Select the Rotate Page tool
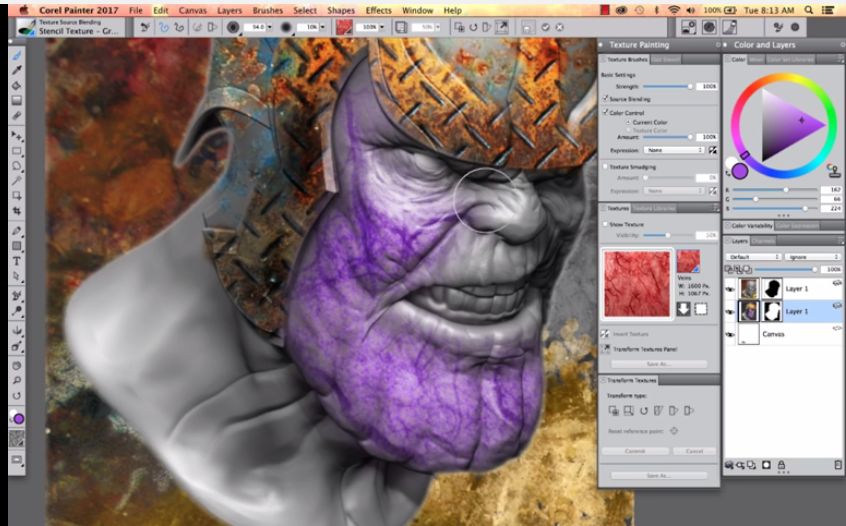 click(x=17, y=395)
